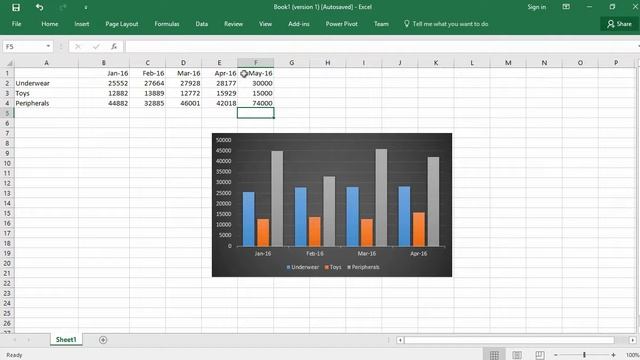Open the File menu
The image size is (640, 360).
[x=16, y=24]
